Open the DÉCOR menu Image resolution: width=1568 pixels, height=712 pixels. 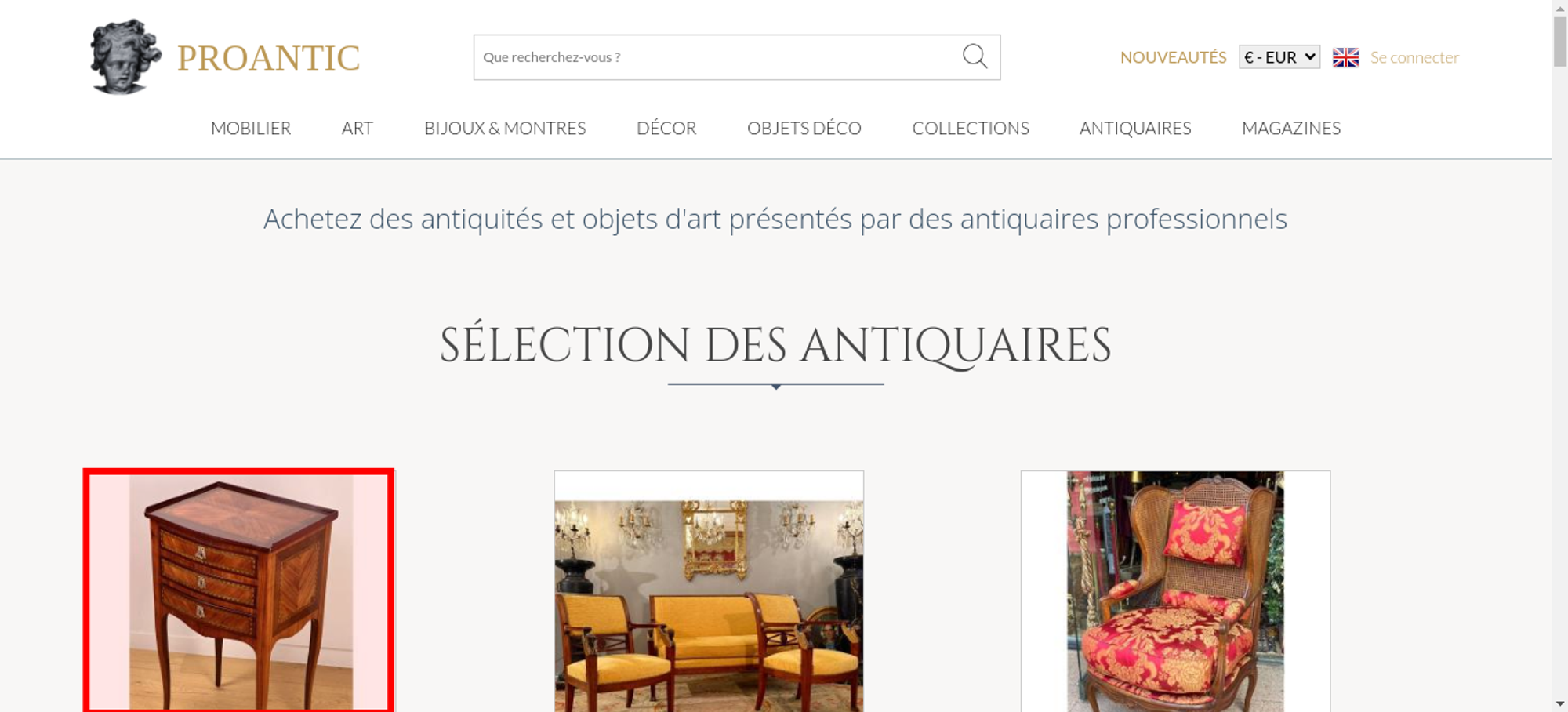coord(666,128)
